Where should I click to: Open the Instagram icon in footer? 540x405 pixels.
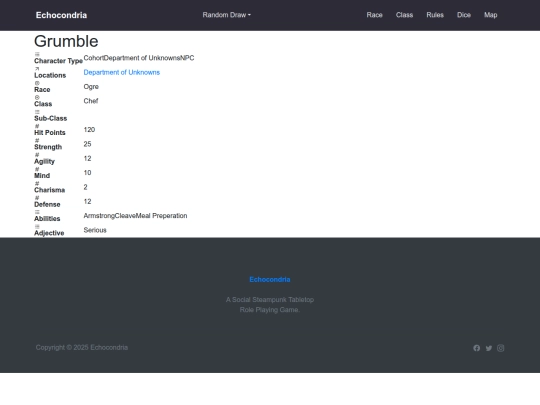(x=501, y=348)
